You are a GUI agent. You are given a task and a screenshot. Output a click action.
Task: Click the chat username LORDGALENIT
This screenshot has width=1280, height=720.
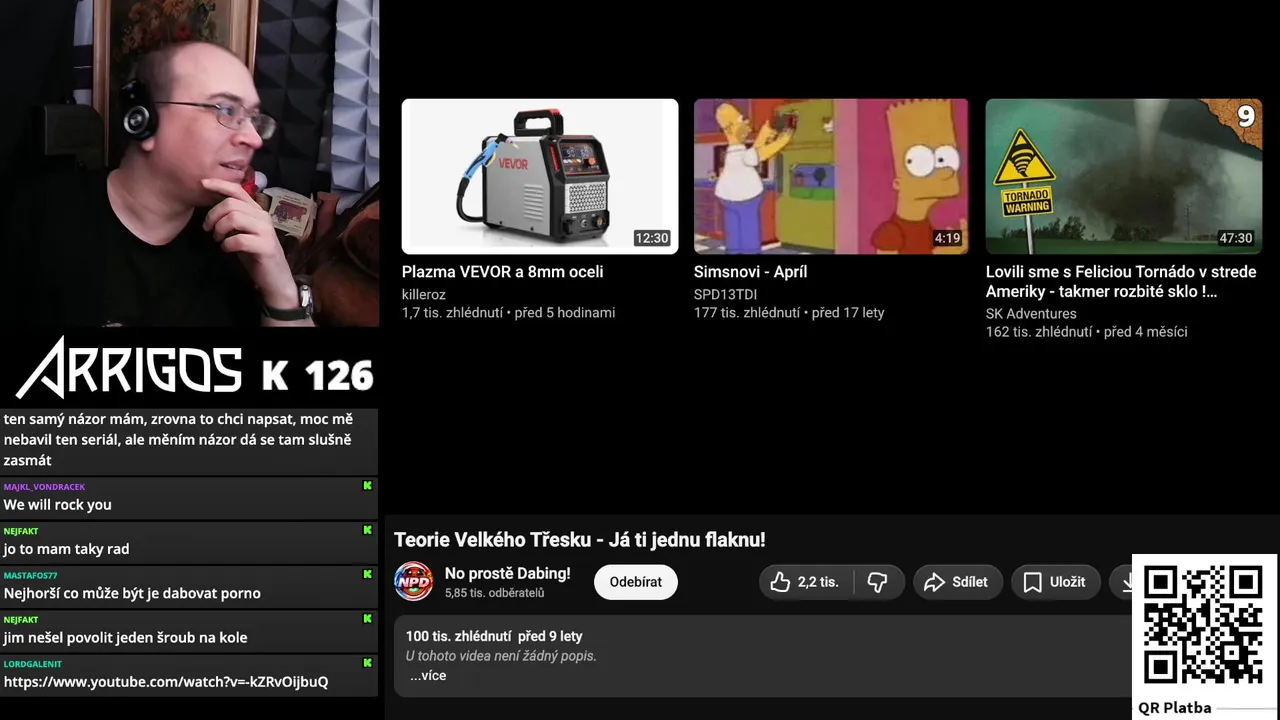click(33, 664)
